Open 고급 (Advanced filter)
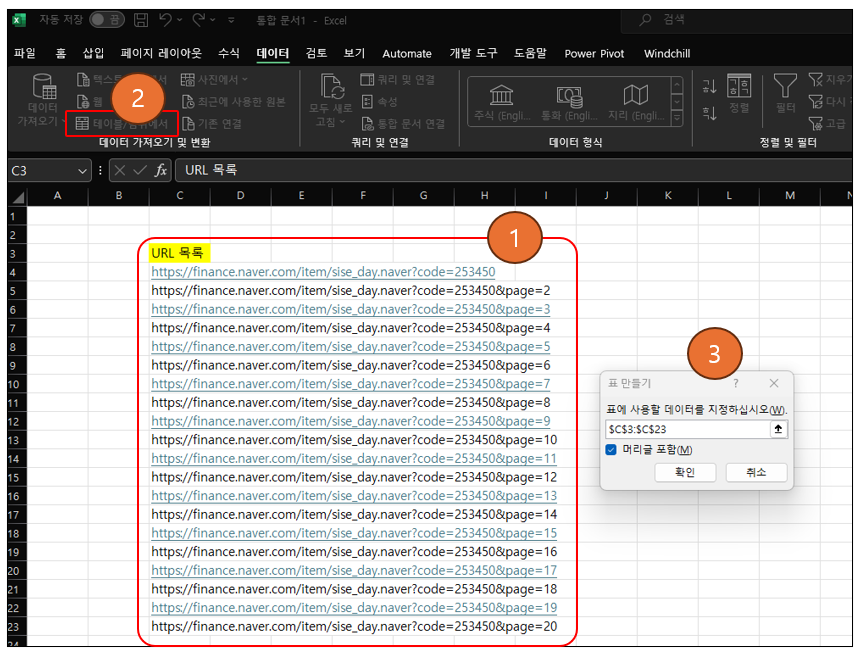The image size is (858, 654). (x=828, y=124)
